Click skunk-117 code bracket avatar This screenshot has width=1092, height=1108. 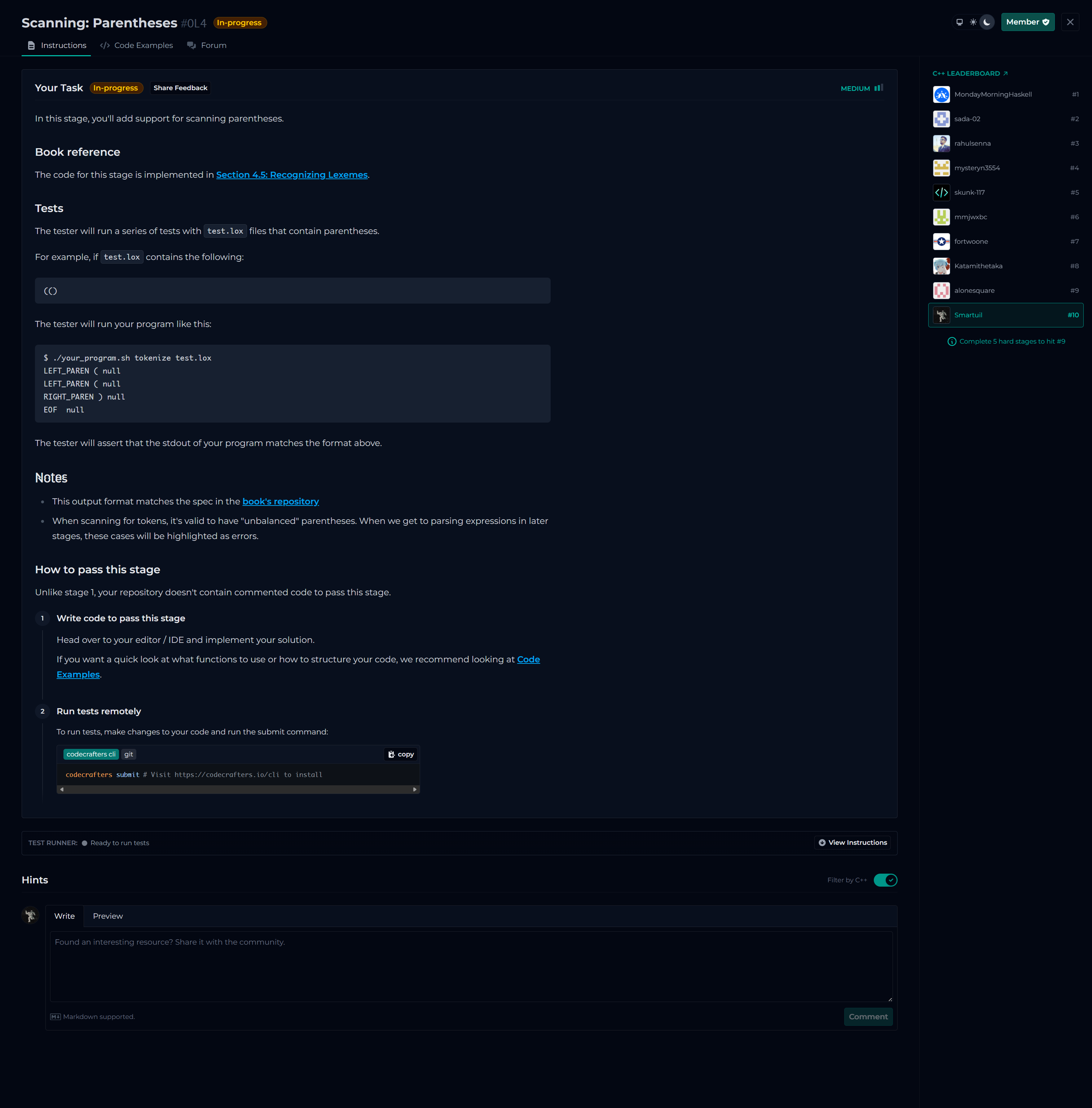tap(941, 193)
